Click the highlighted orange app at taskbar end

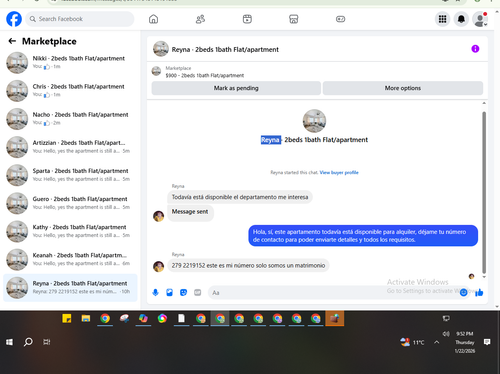335,319
